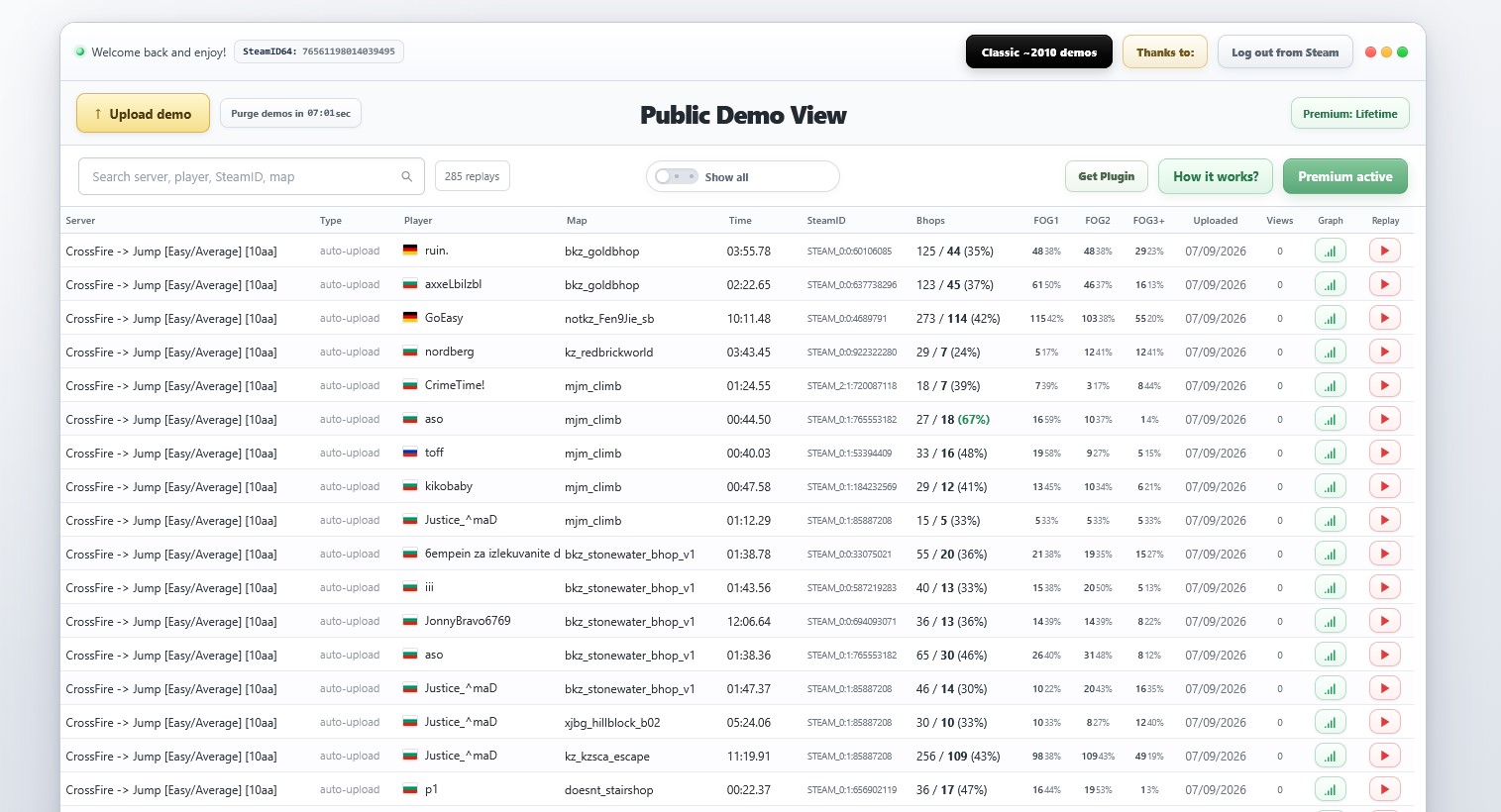Click the Upload demo button
Viewport: 1501px width, 812px height.
[x=143, y=113]
